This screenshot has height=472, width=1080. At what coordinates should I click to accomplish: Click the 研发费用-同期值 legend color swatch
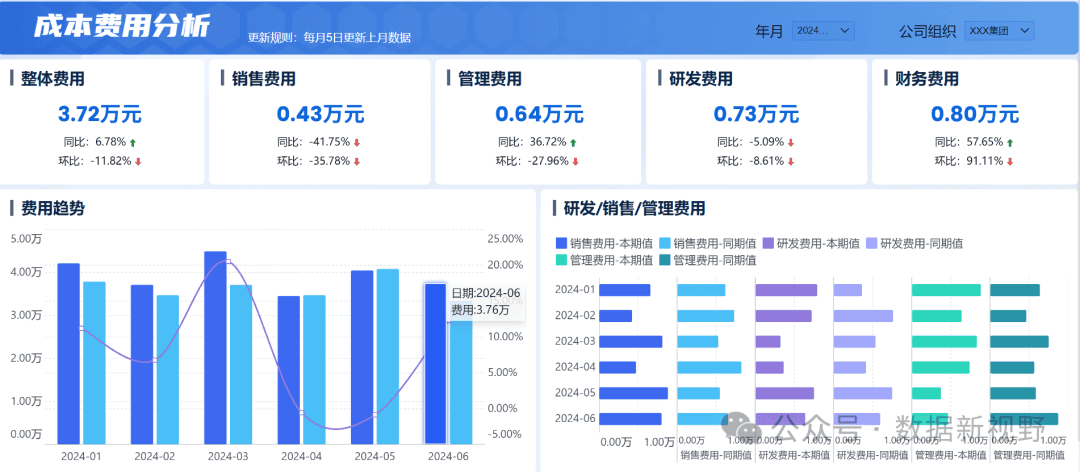pos(871,243)
